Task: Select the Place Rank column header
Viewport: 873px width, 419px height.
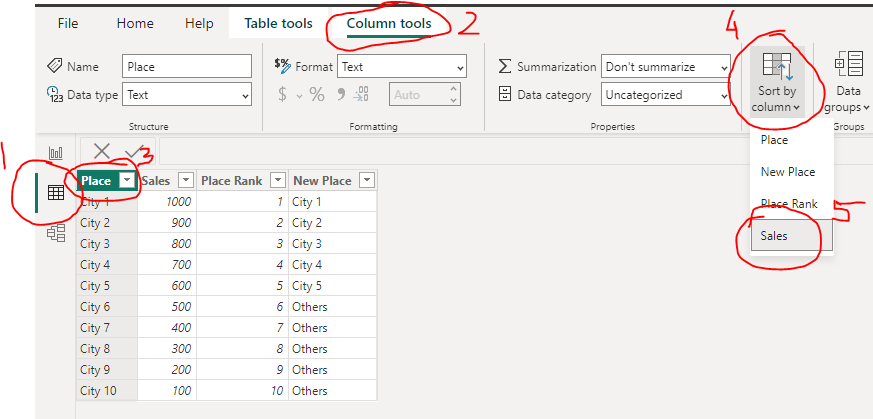Action: (x=232, y=180)
